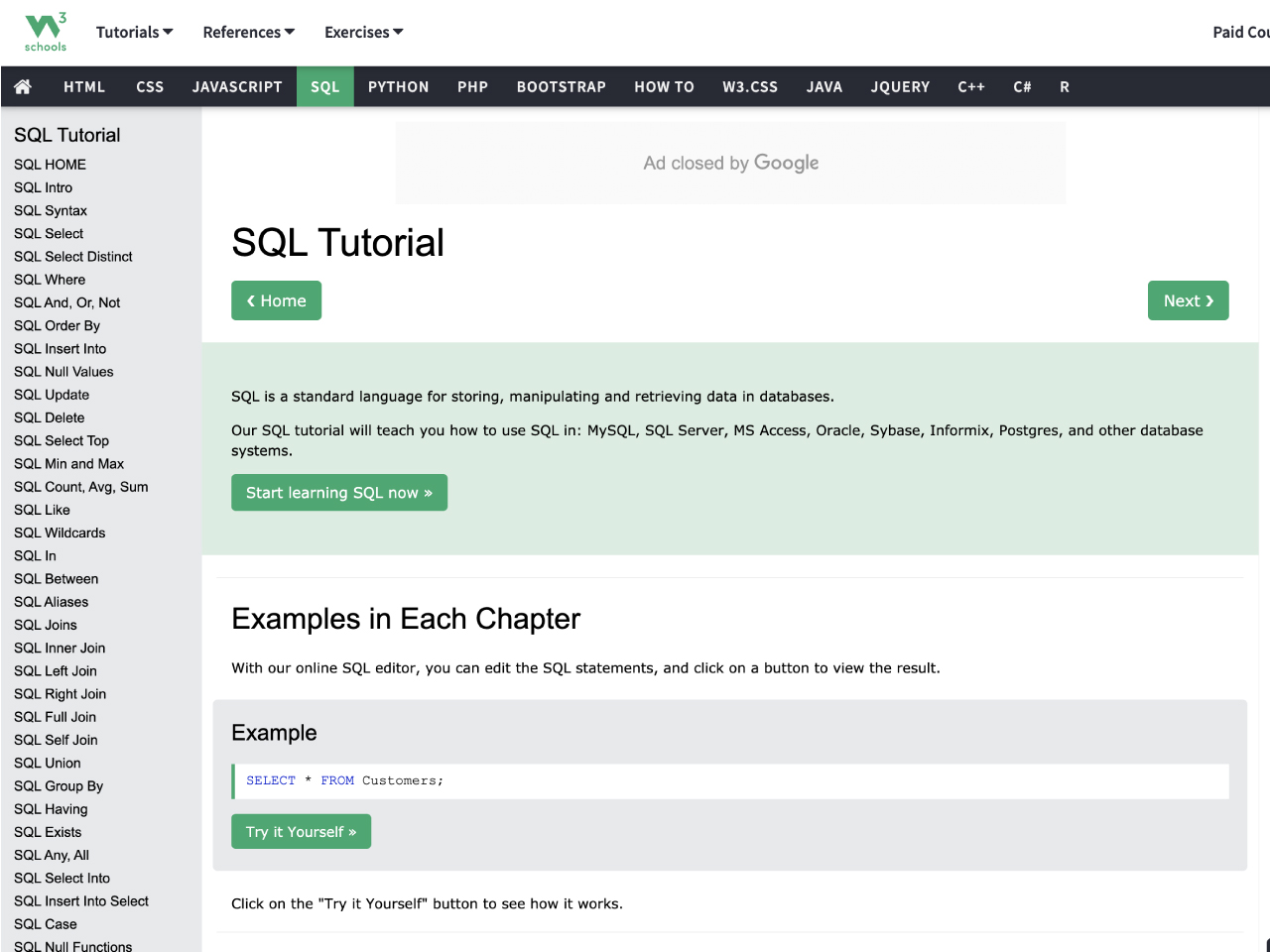This screenshot has width=1270, height=952.
Task: Open SQL Select Top link
Action: pyautogui.click(x=62, y=440)
